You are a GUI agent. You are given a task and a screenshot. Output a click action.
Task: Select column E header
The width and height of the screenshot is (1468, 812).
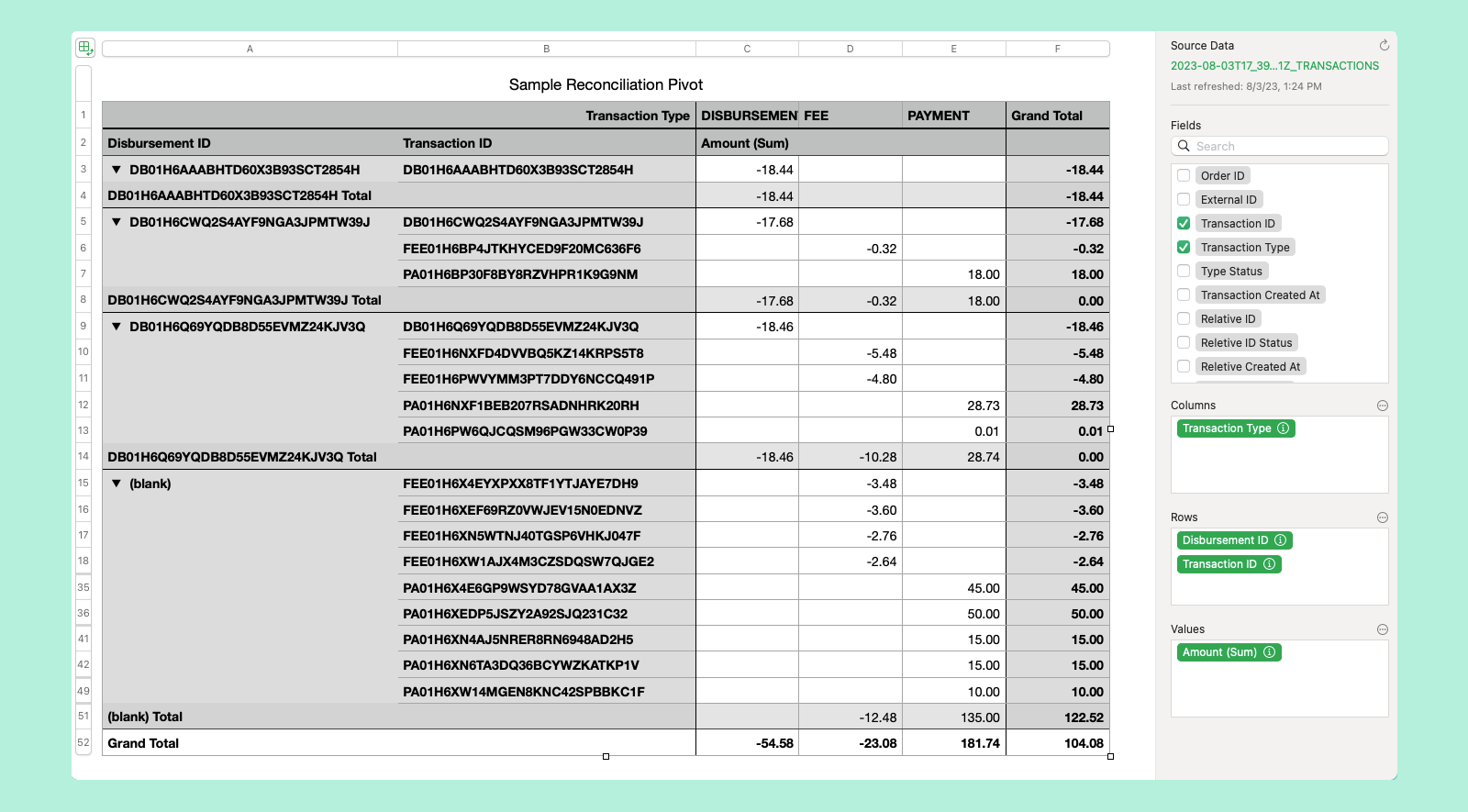(x=954, y=49)
